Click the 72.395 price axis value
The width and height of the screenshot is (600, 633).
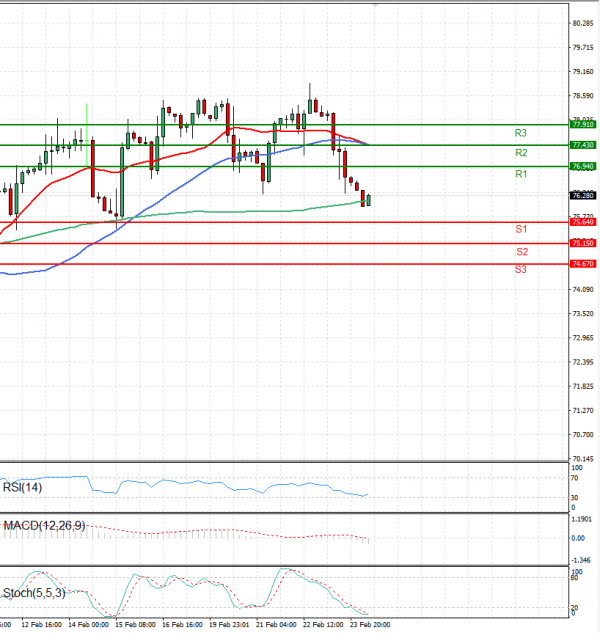(583, 362)
